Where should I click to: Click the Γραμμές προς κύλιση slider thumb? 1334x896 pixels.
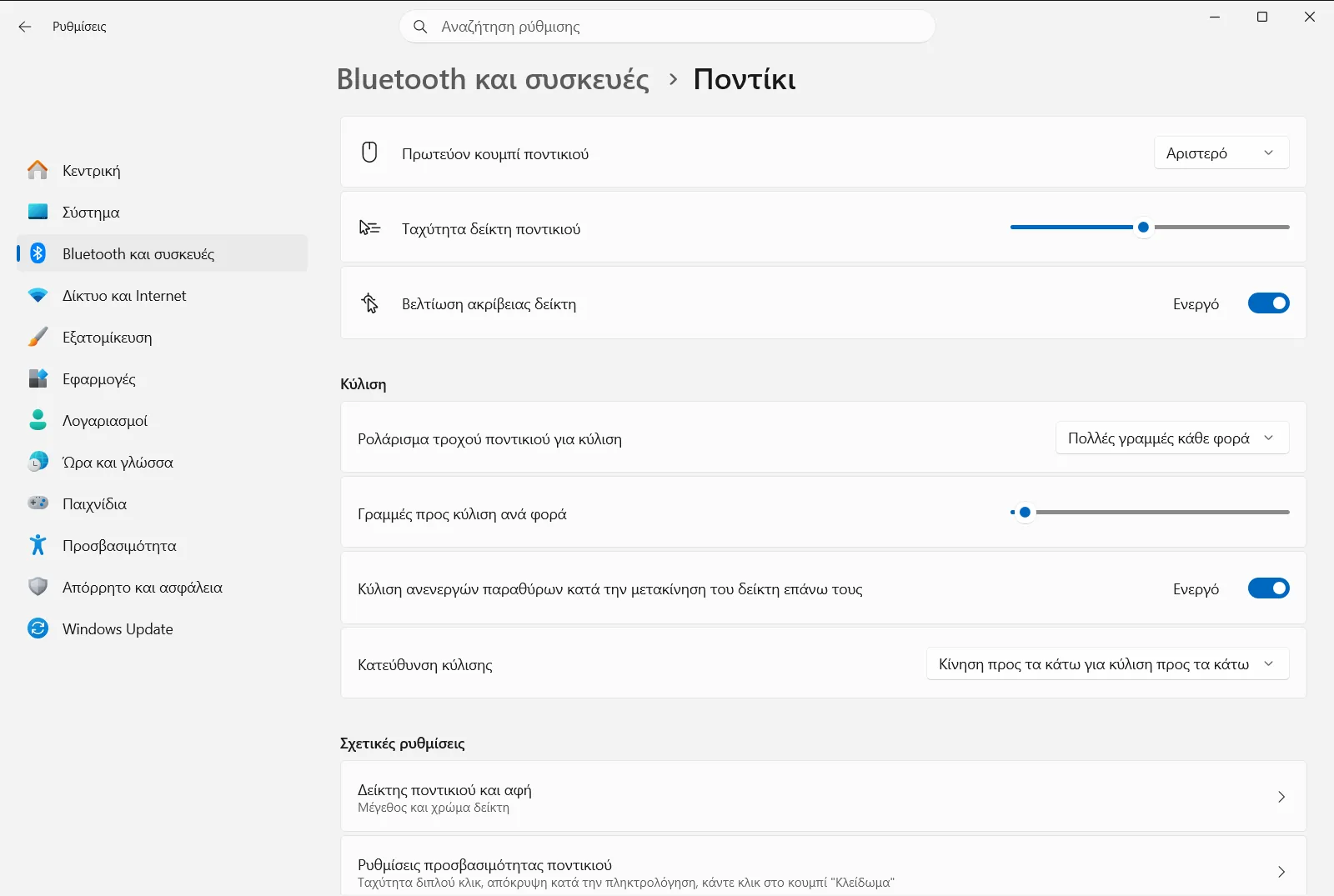1025,512
